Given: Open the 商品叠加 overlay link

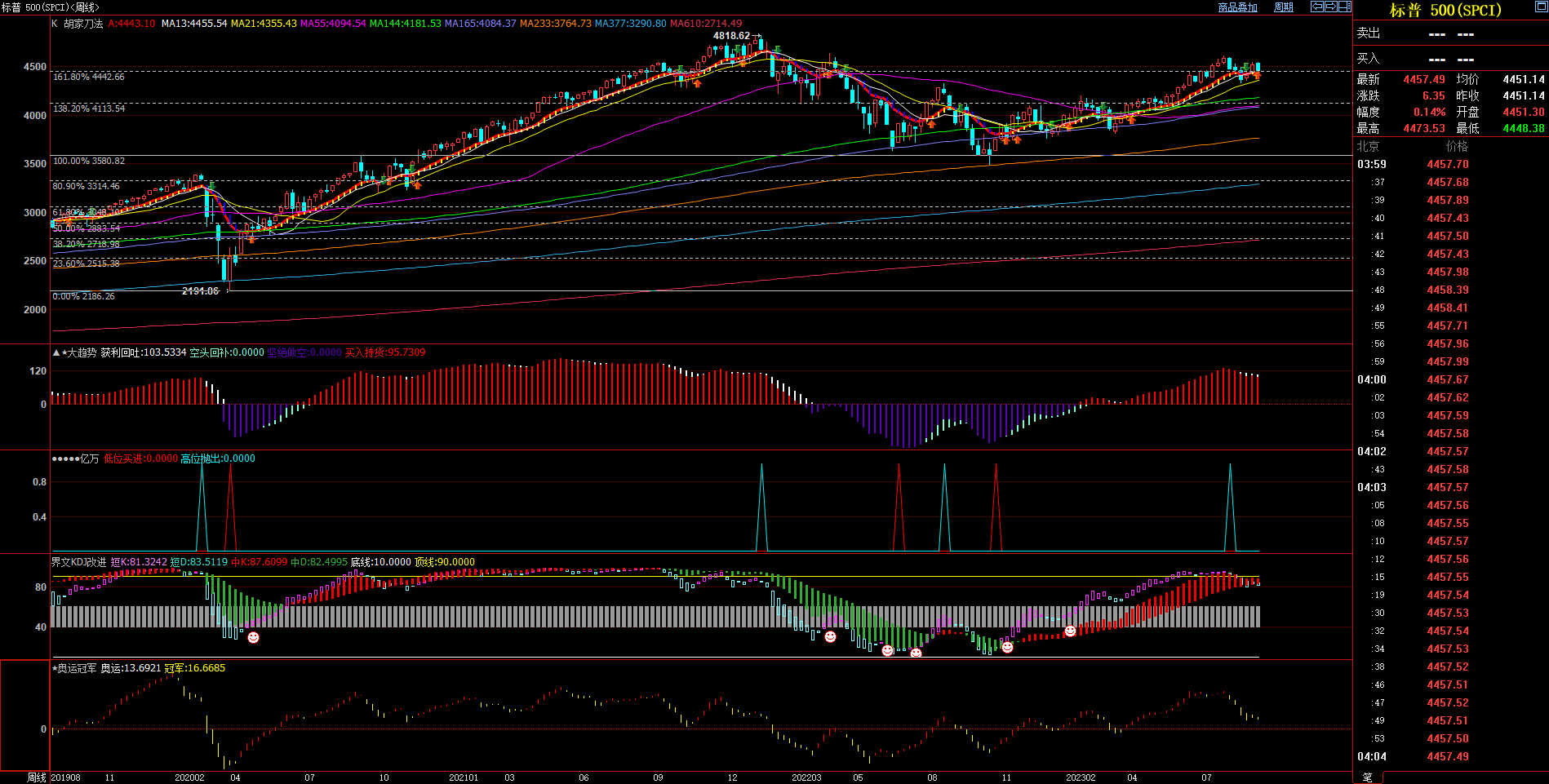Looking at the screenshot, I should pos(1237,7).
